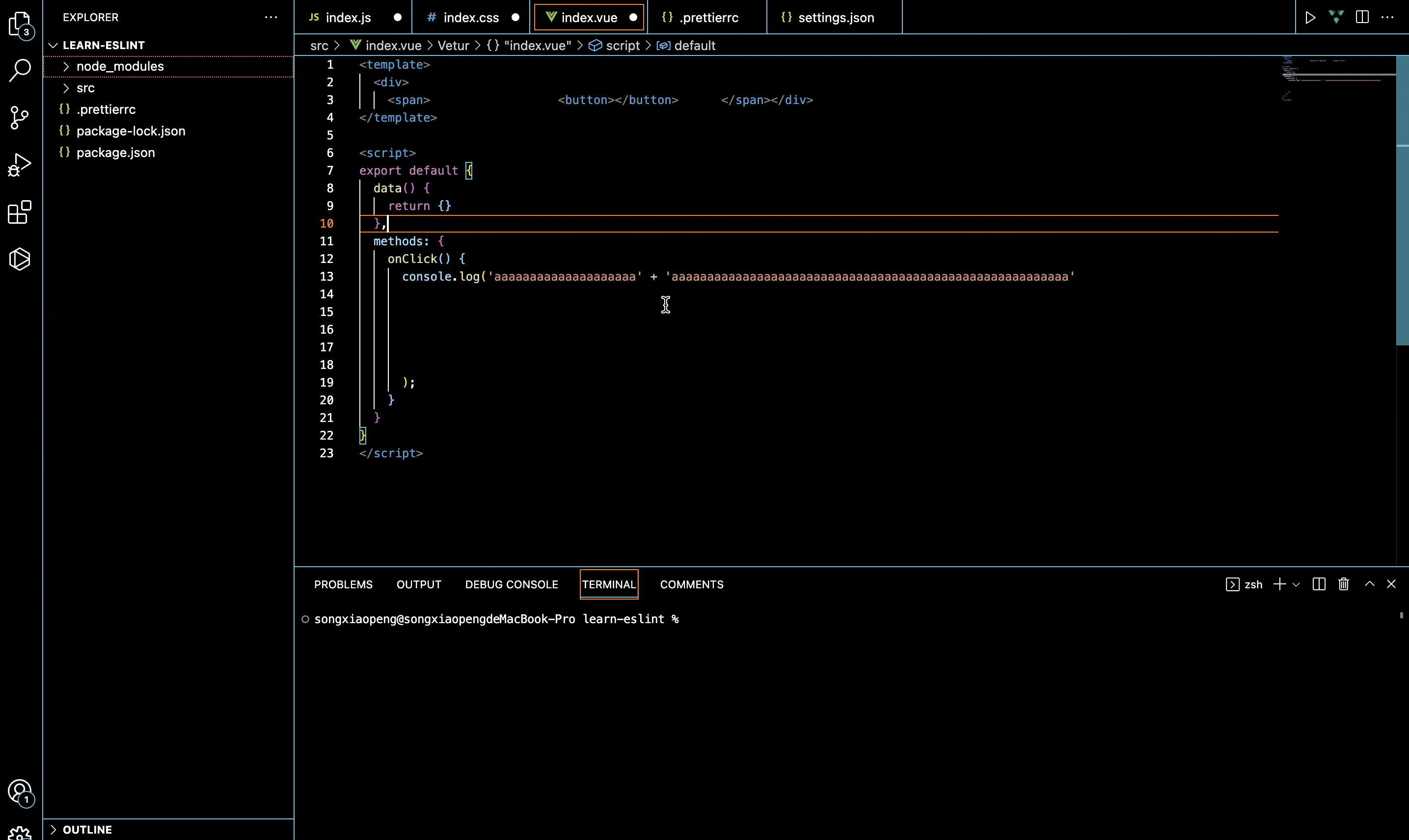Split the editor right
1409x840 pixels.
[x=1362, y=18]
